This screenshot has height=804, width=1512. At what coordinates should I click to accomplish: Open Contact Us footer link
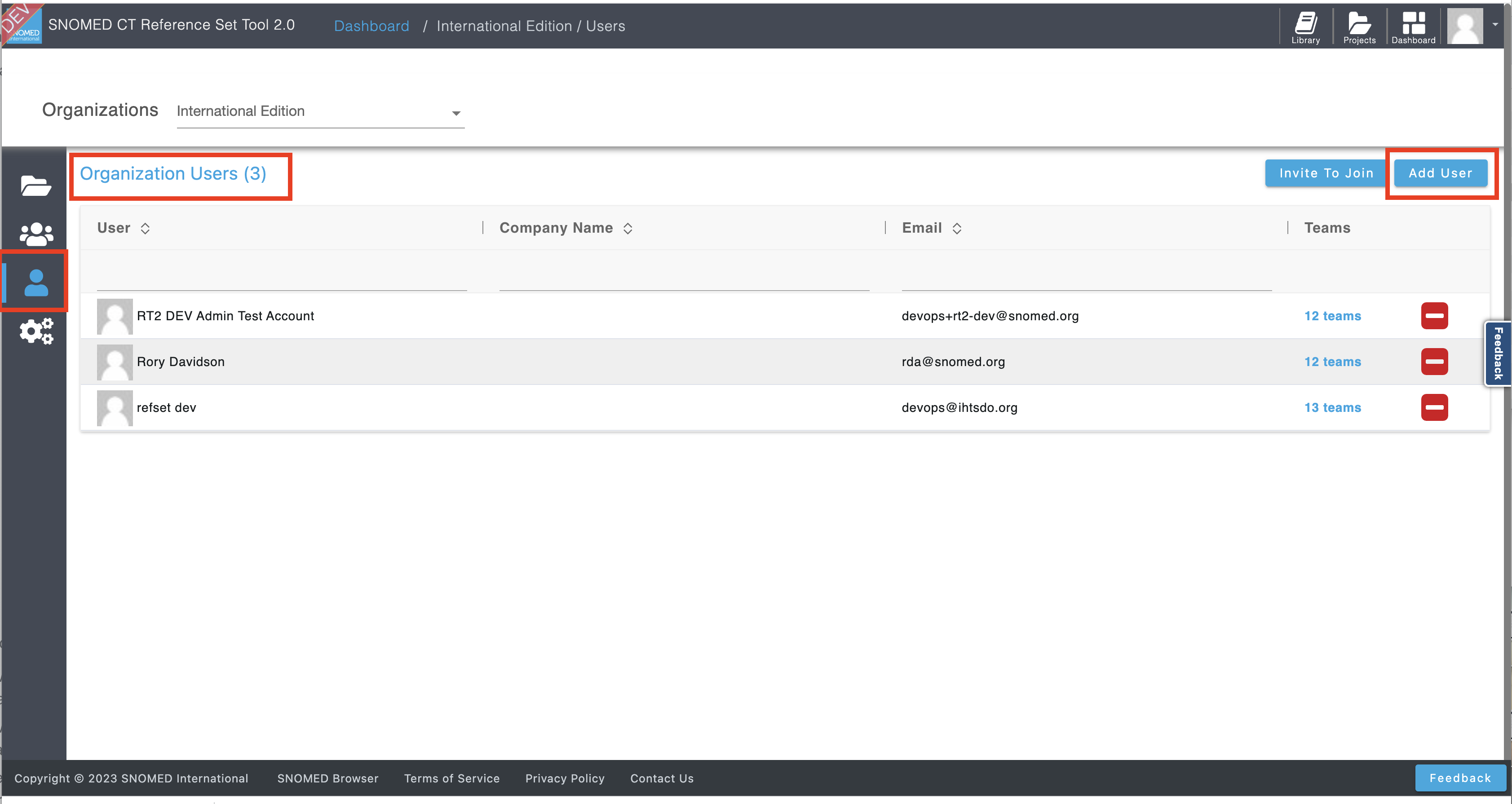point(662,778)
